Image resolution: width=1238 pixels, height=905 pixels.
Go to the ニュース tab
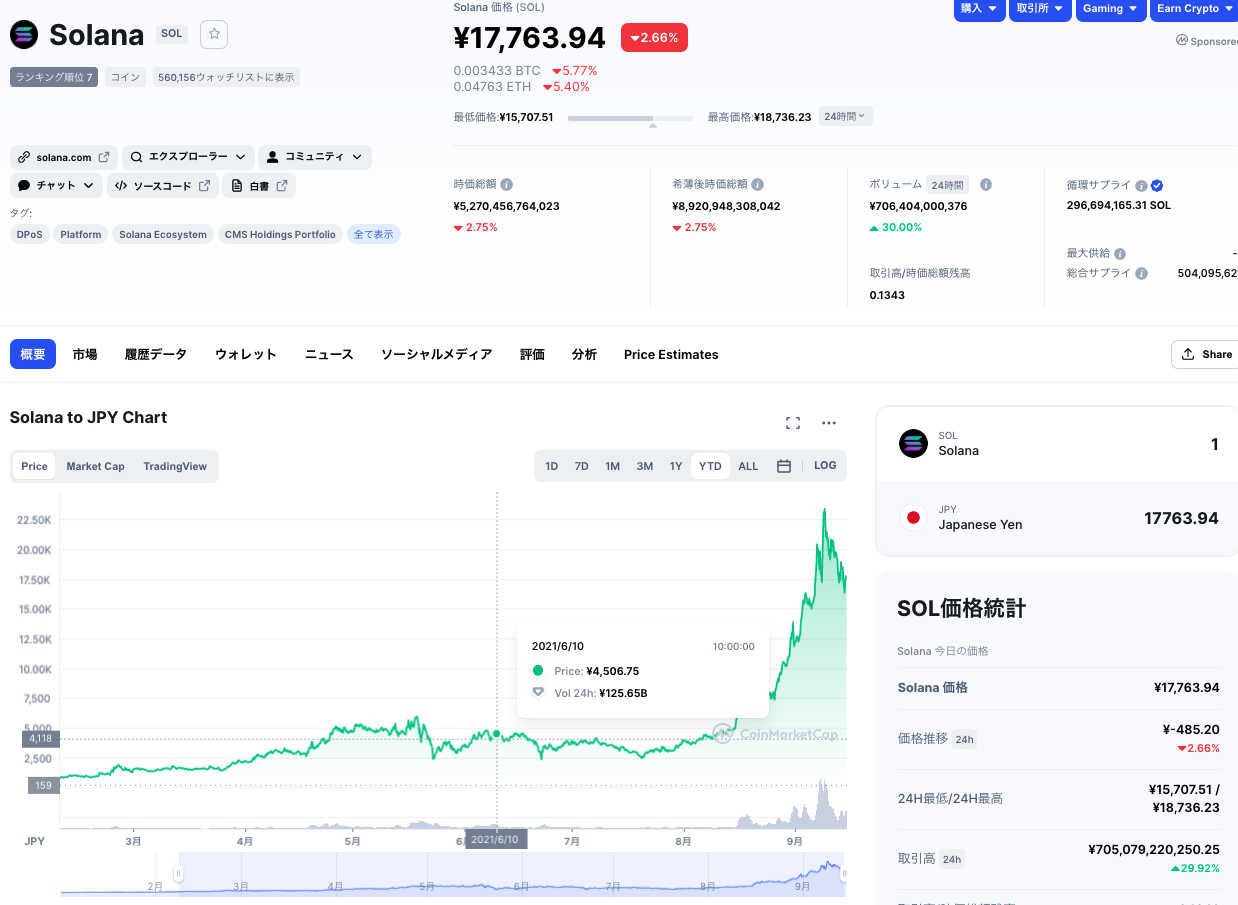[x=329, y=354]
